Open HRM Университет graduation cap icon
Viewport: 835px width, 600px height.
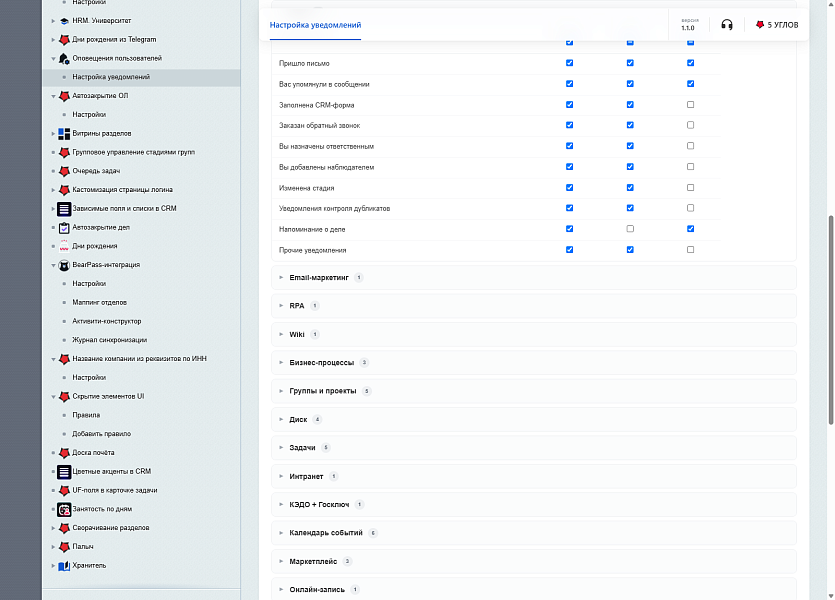tap(64, 21)
